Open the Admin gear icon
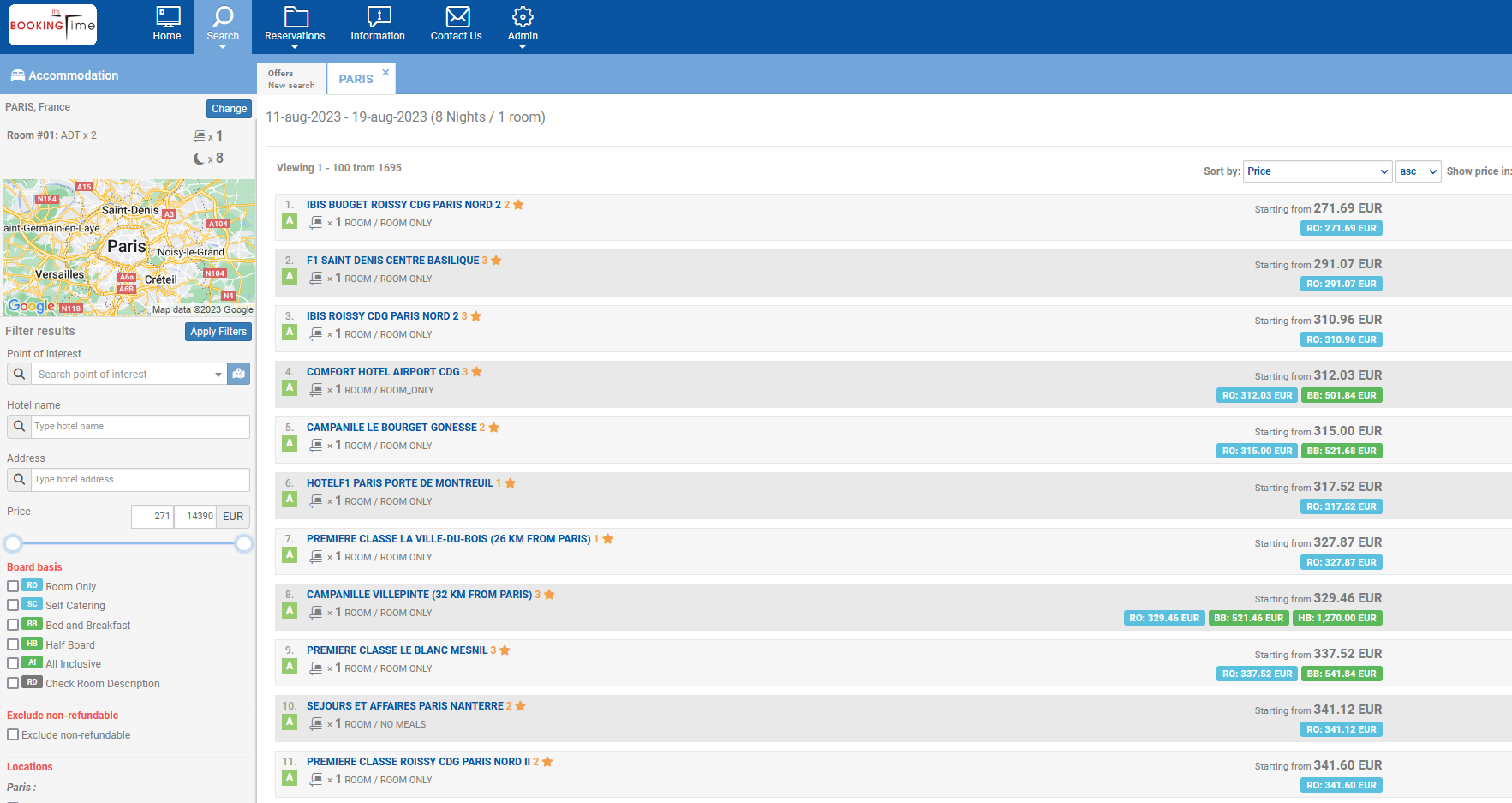 pyautogui.click(x=523, y=17)
